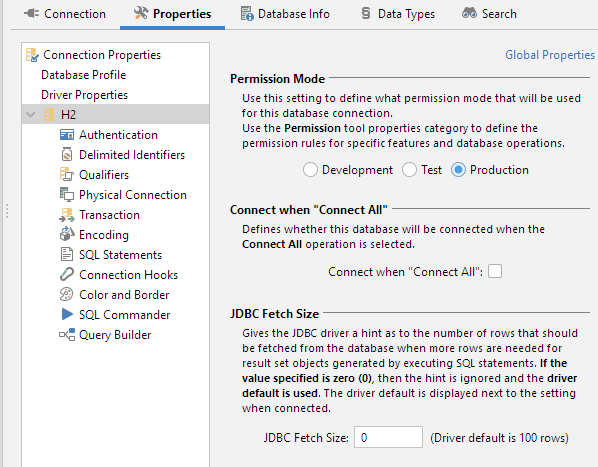Enable the Connect when "Connect All" checkbox
This screenshot has height=467, width=598.
point(495,271)
